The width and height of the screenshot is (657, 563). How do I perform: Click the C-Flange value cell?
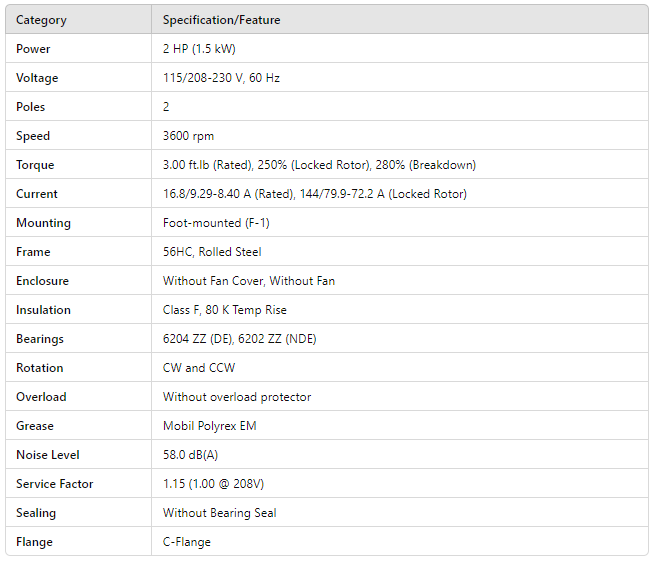(x=187, y=542)
